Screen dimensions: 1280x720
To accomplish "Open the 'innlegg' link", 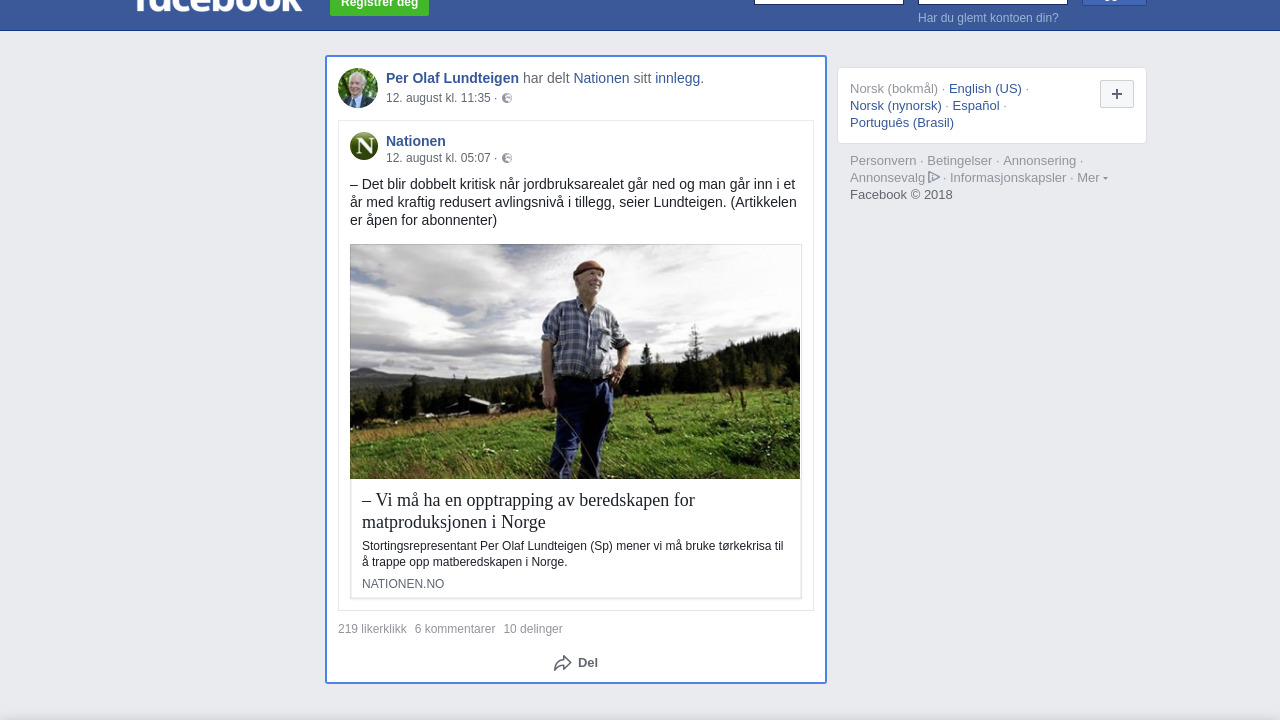I will click(x=677, y=78).
